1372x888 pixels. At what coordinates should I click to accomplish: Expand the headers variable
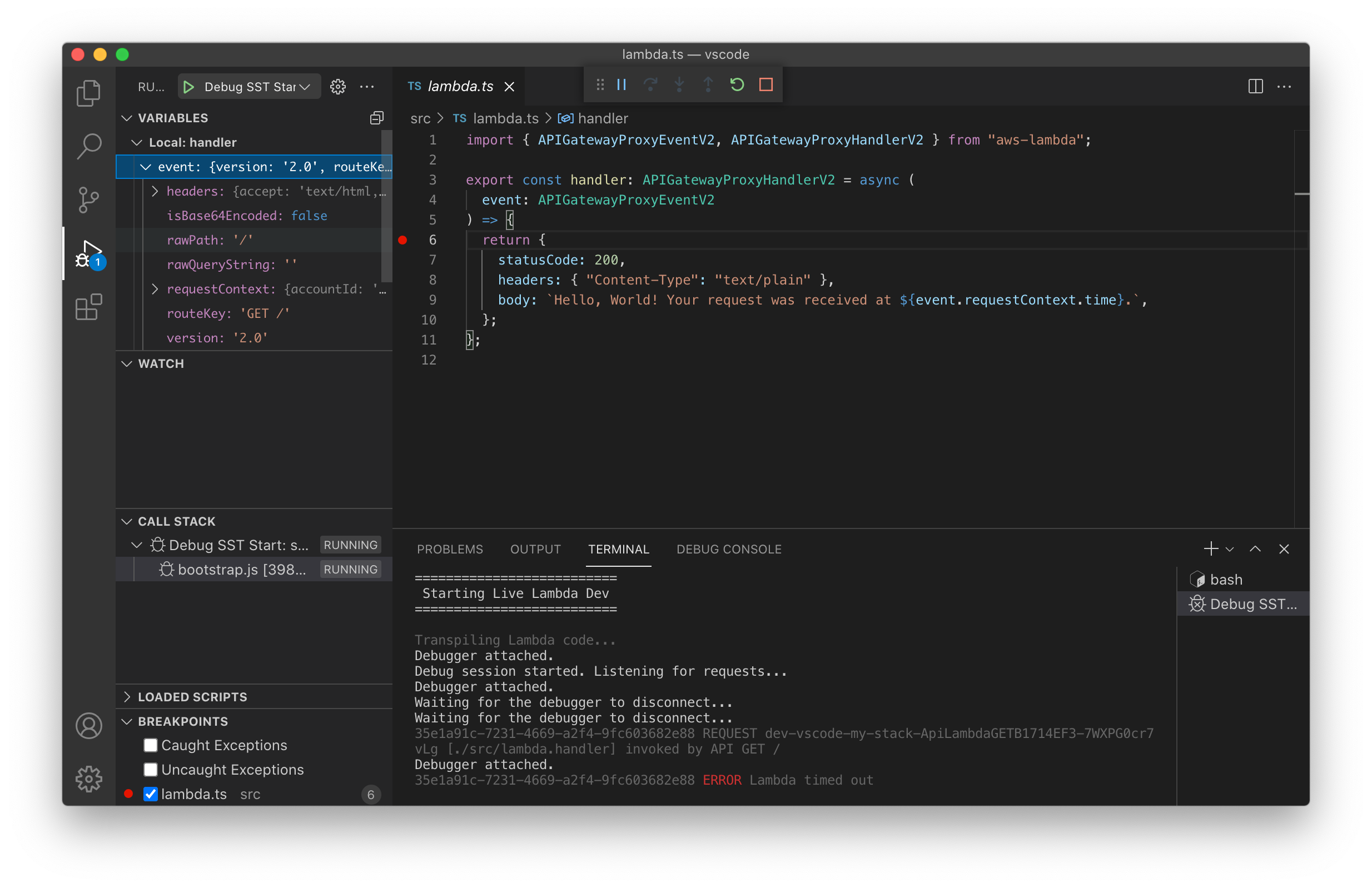tap(155, 191)
